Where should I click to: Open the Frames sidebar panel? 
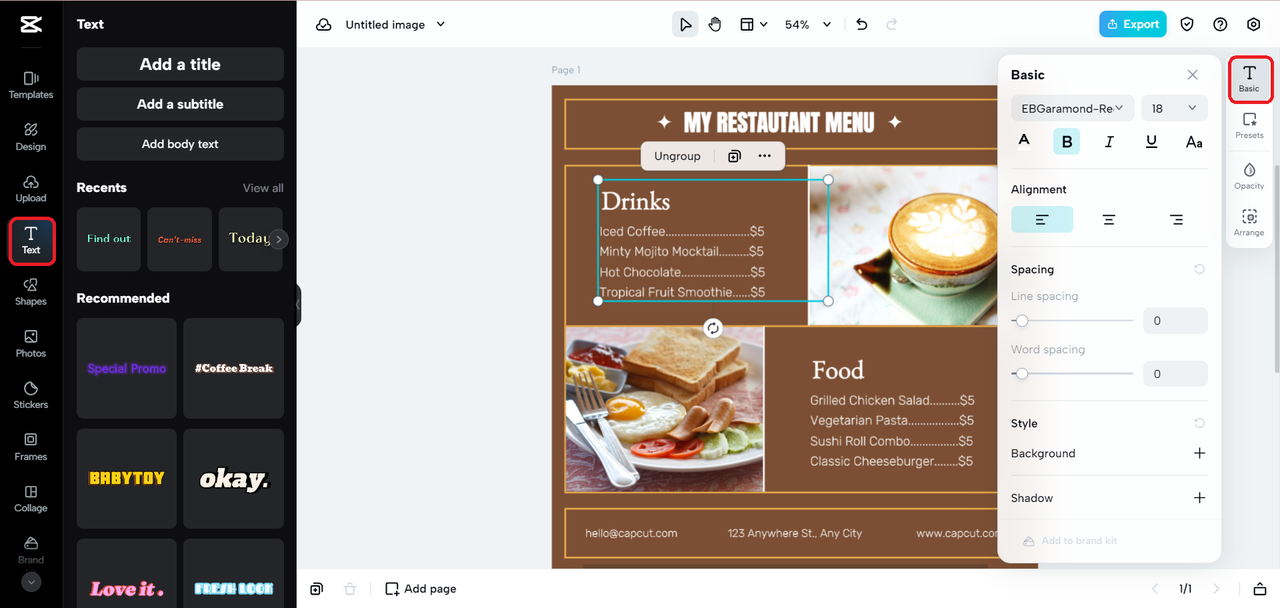pos(31,446)
